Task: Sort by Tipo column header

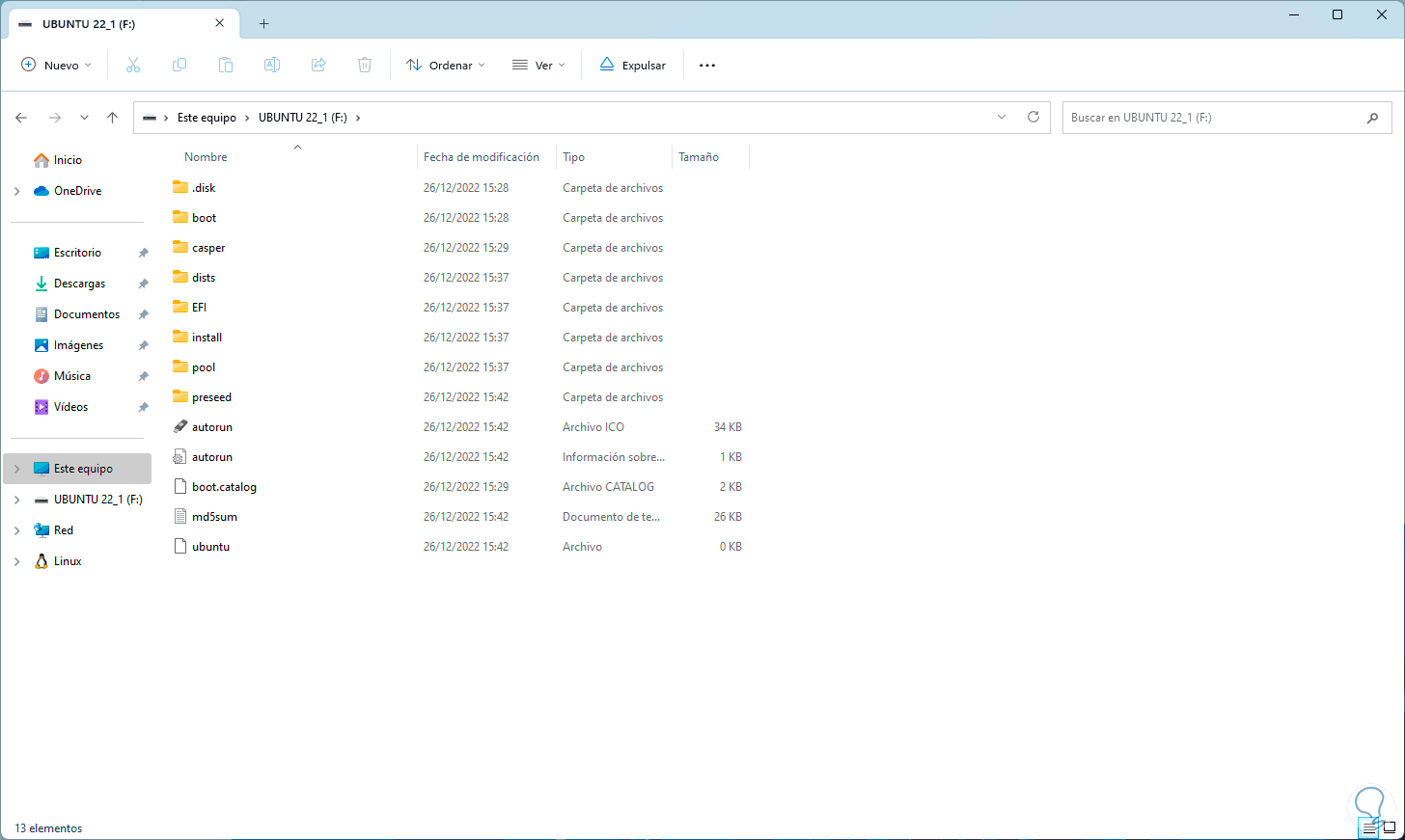Action: click(574, 157)
